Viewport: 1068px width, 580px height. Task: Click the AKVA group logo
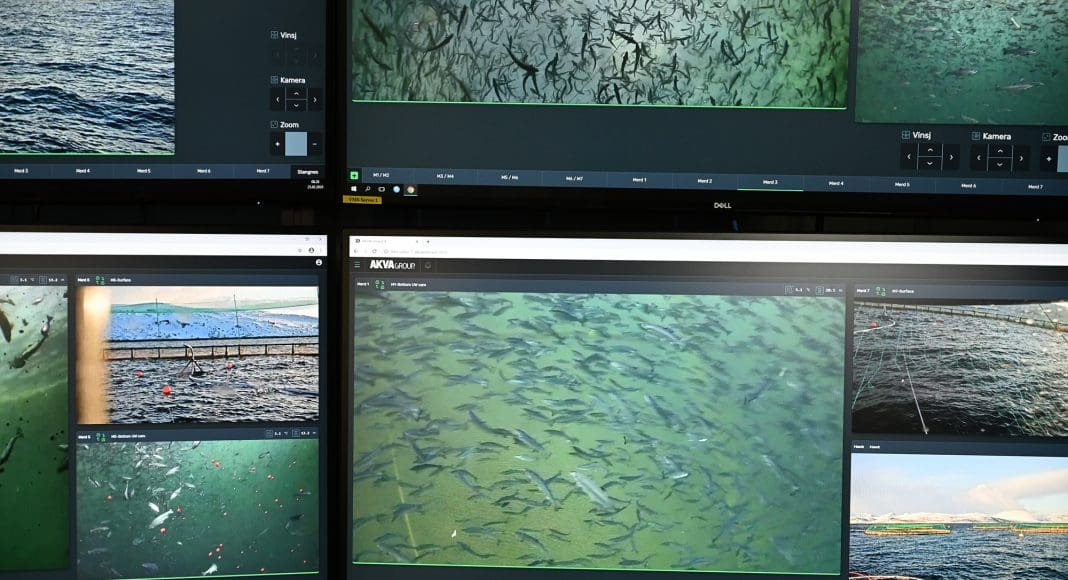tap(392, 265)
